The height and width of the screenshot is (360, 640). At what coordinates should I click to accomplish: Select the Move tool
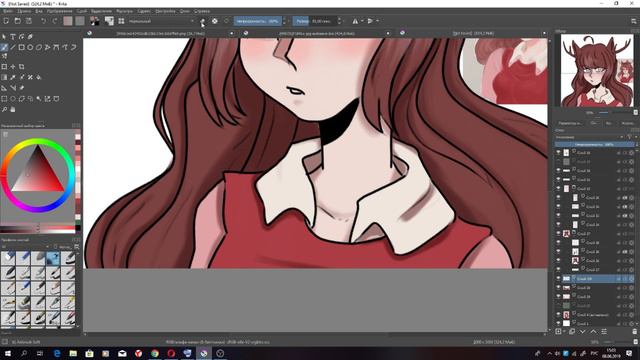tap(13, 67)
